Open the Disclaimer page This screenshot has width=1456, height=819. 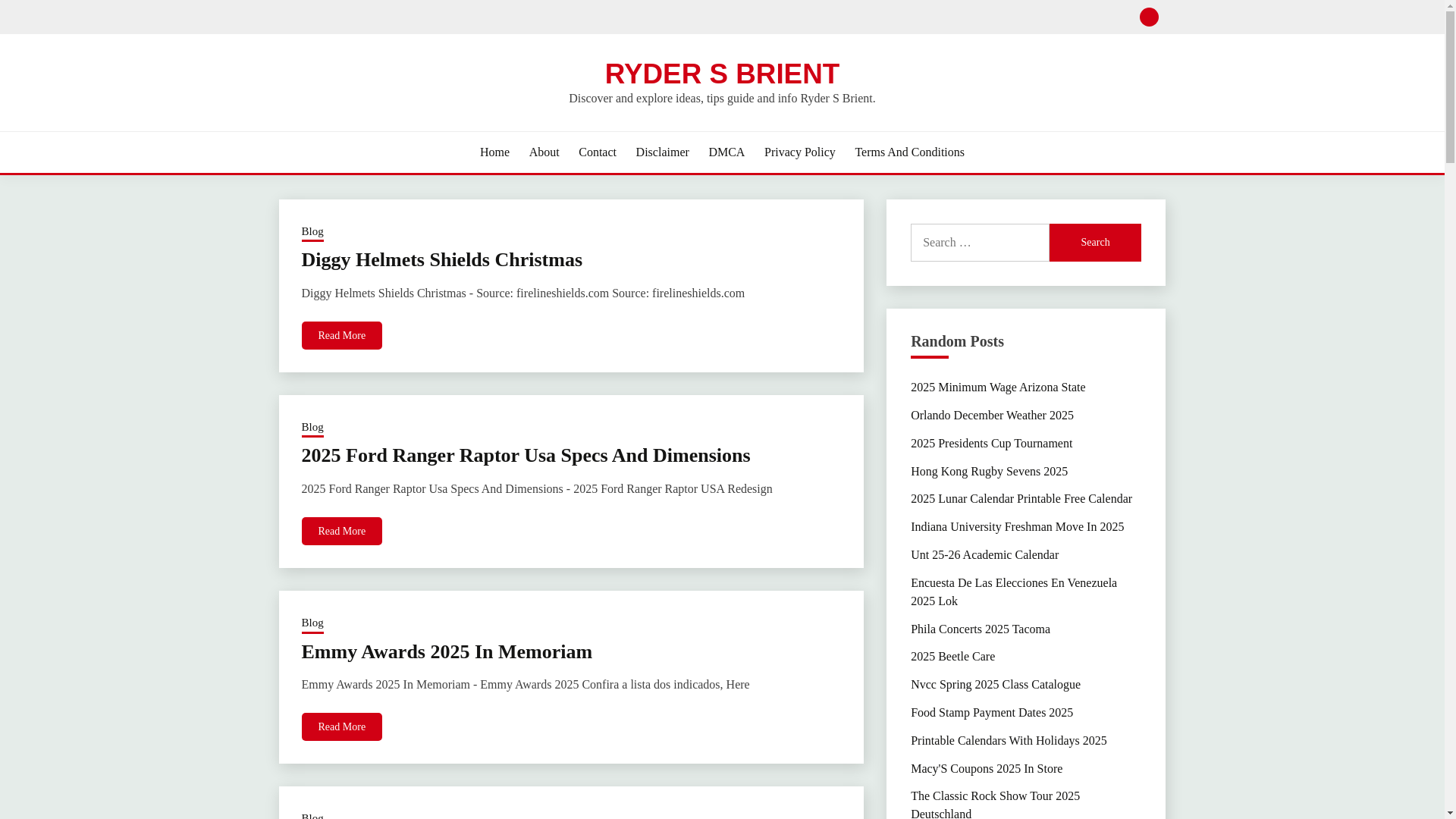point(662,152)
